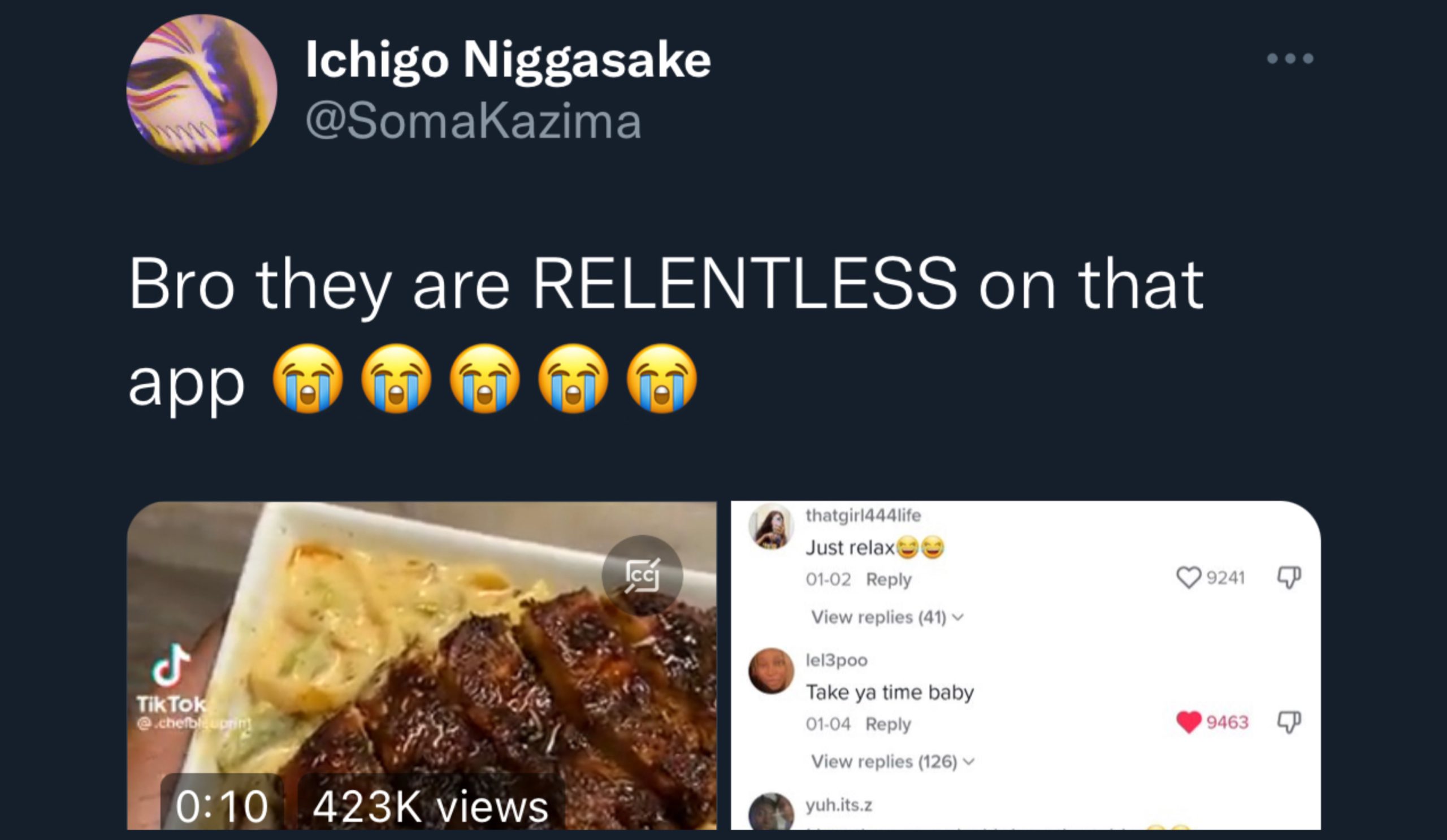Tap dislike thumb on lel3poo comment
1447x840 pixels.
click(1289, 722)
